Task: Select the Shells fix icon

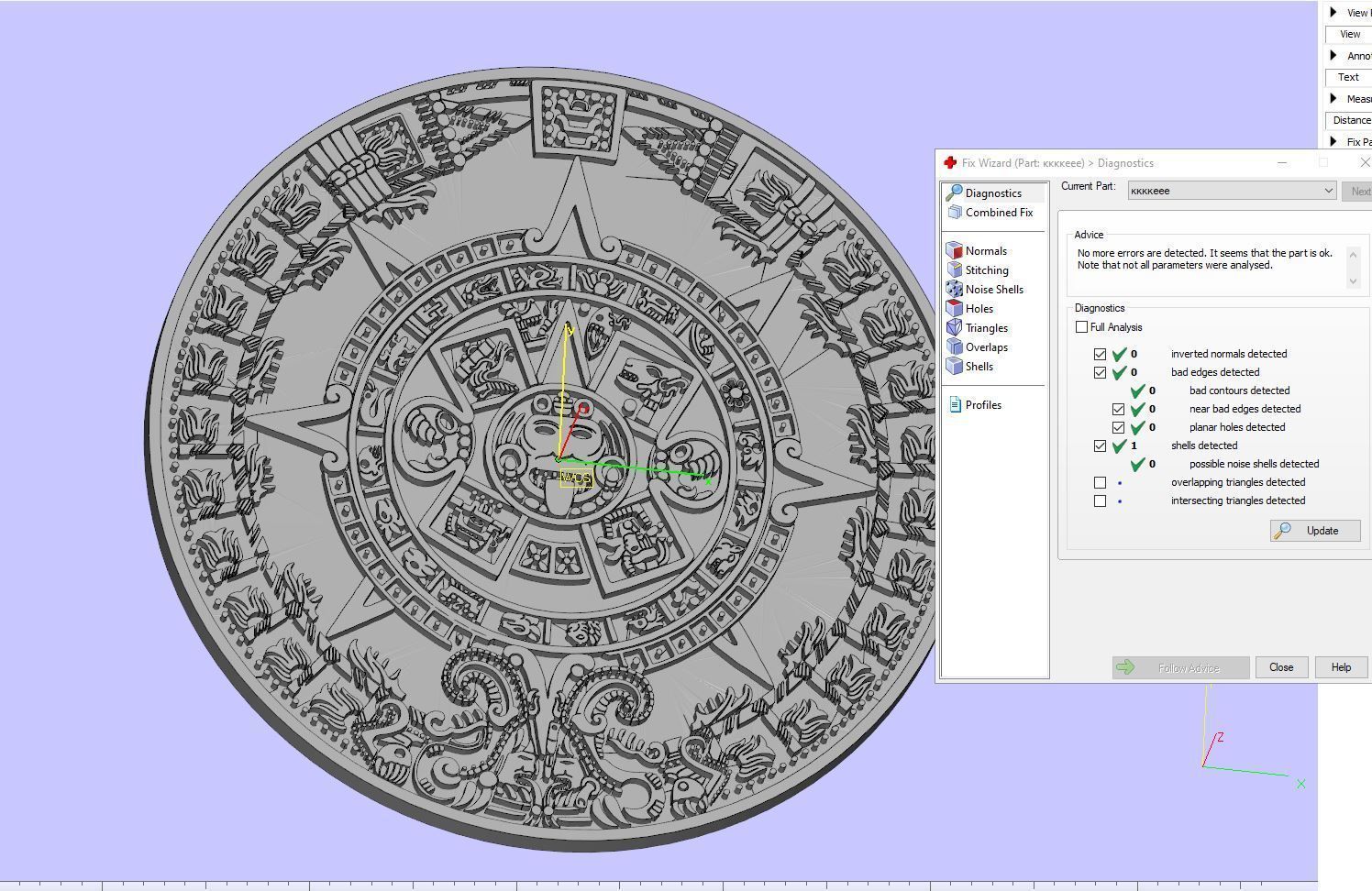Action: (x=954, y=366)
